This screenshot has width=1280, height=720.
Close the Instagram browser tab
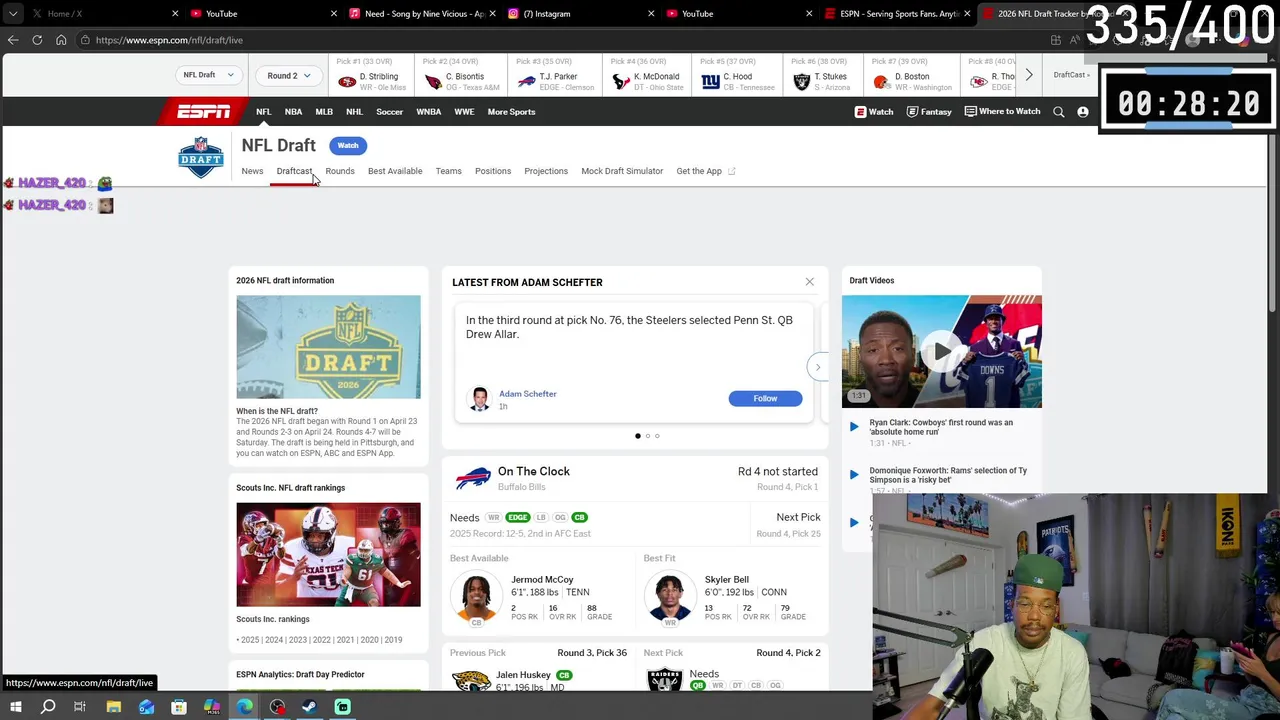[651, 14]
